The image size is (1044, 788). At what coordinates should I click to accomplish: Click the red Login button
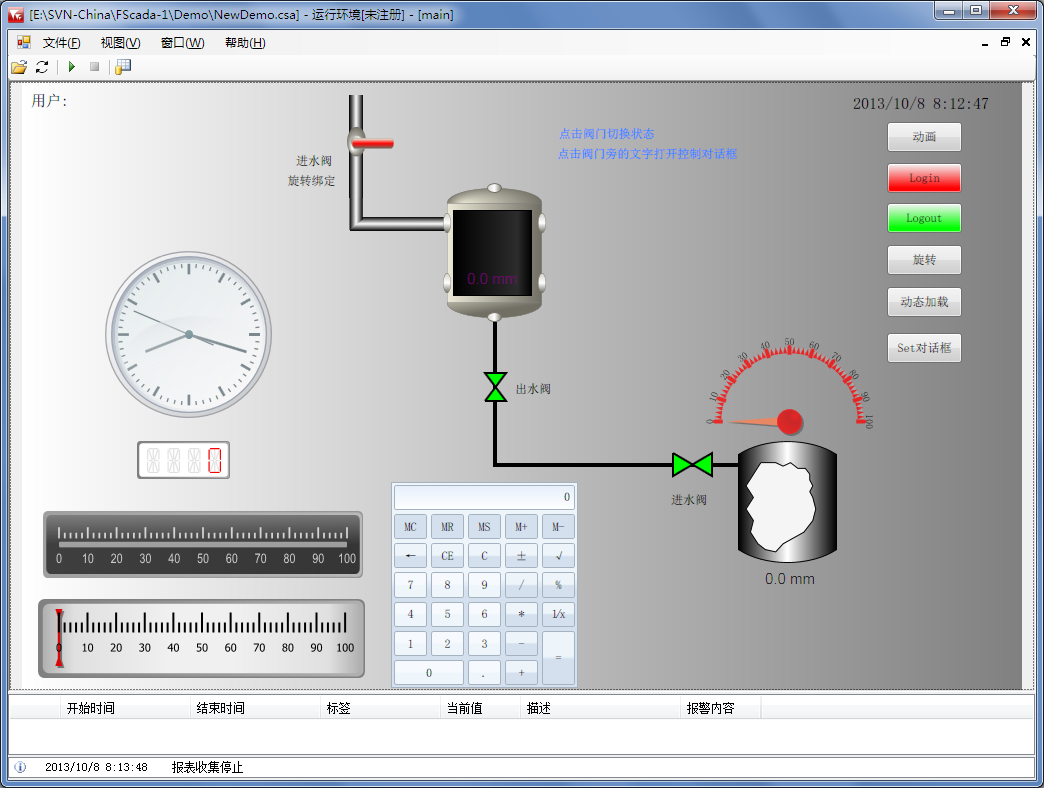[x=924, y=178]
